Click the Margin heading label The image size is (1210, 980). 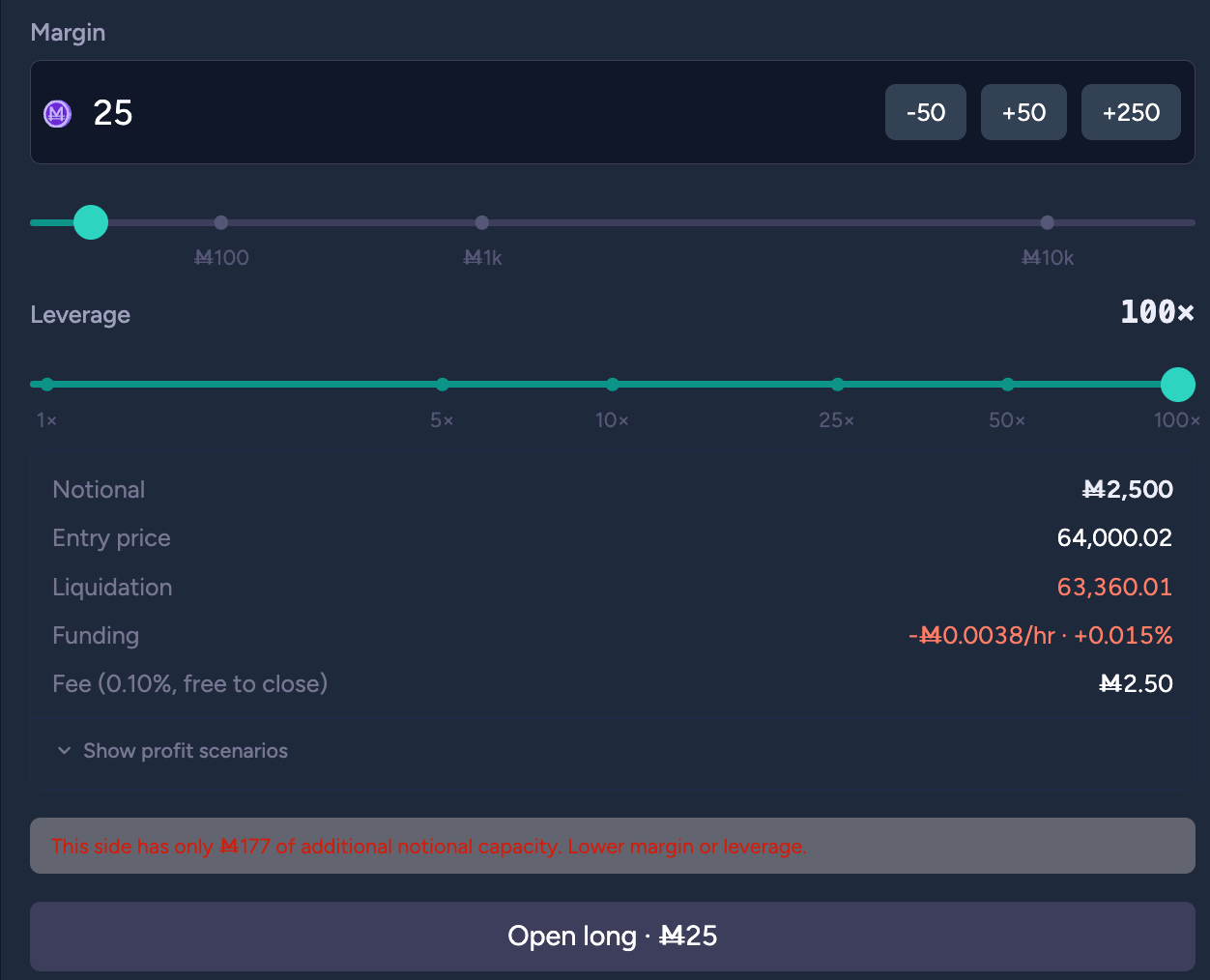[x=68, y=33]
